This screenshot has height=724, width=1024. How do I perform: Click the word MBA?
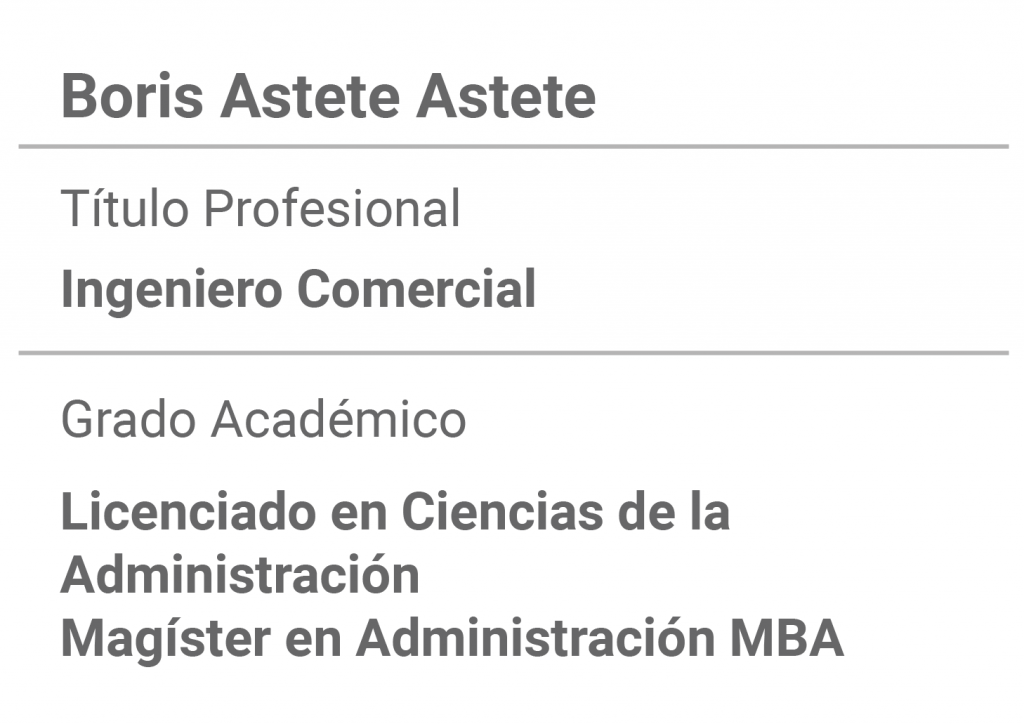tap(786, 637)
